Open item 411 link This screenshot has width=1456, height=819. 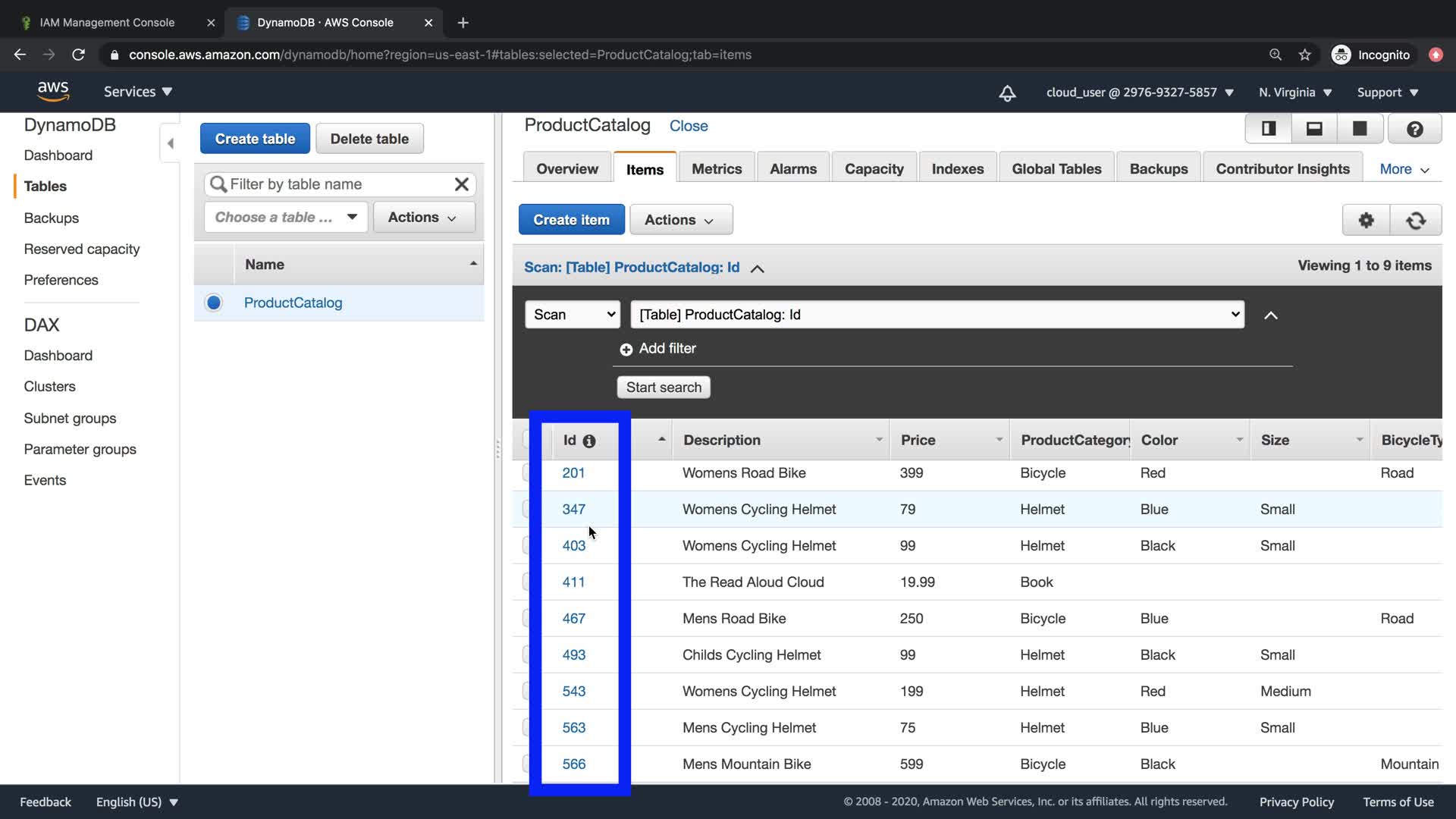tap(573, 582)
